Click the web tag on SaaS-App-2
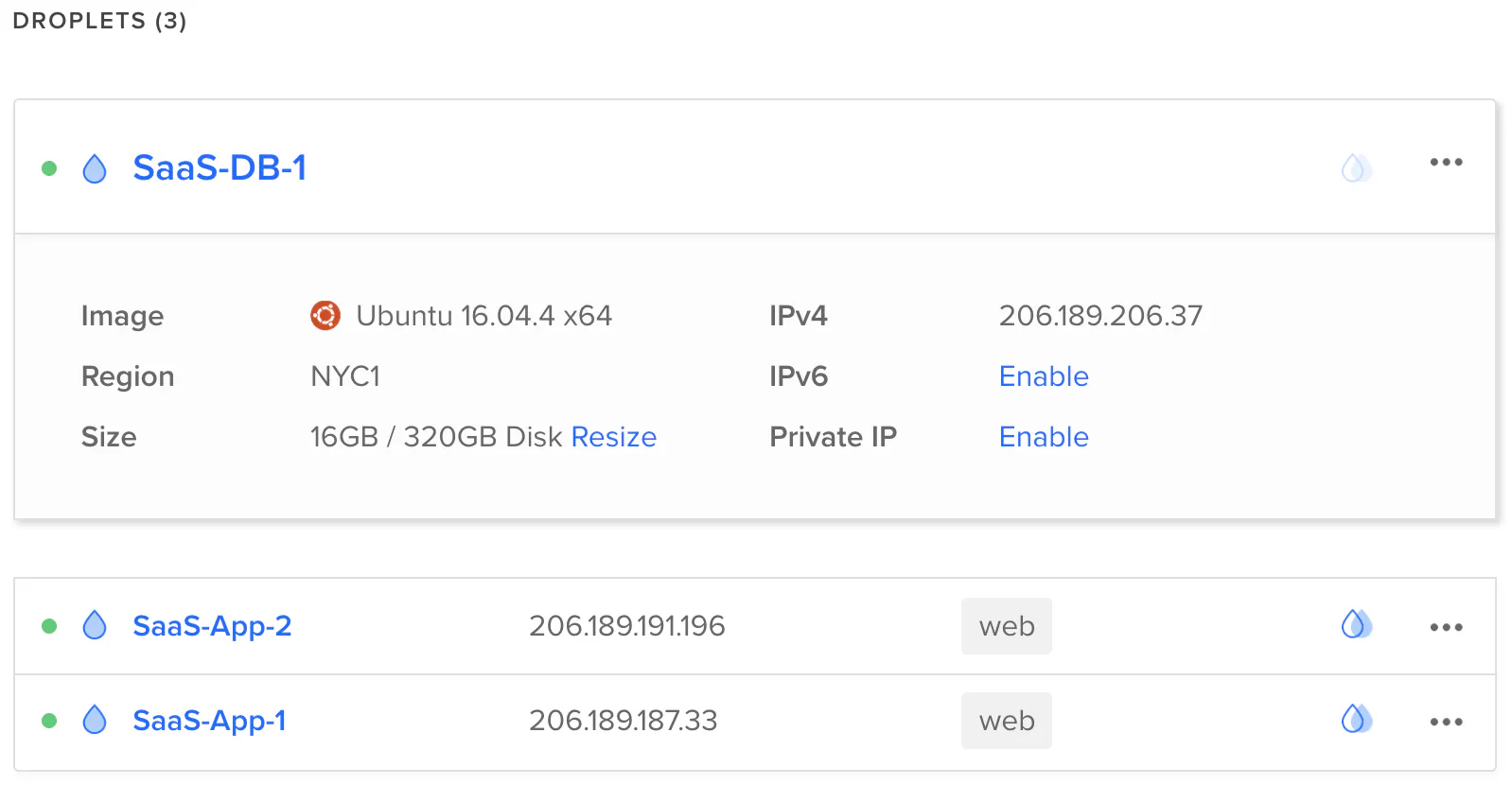Image resolution: width=1512 pixels, height=785 pixels. 1007,626
